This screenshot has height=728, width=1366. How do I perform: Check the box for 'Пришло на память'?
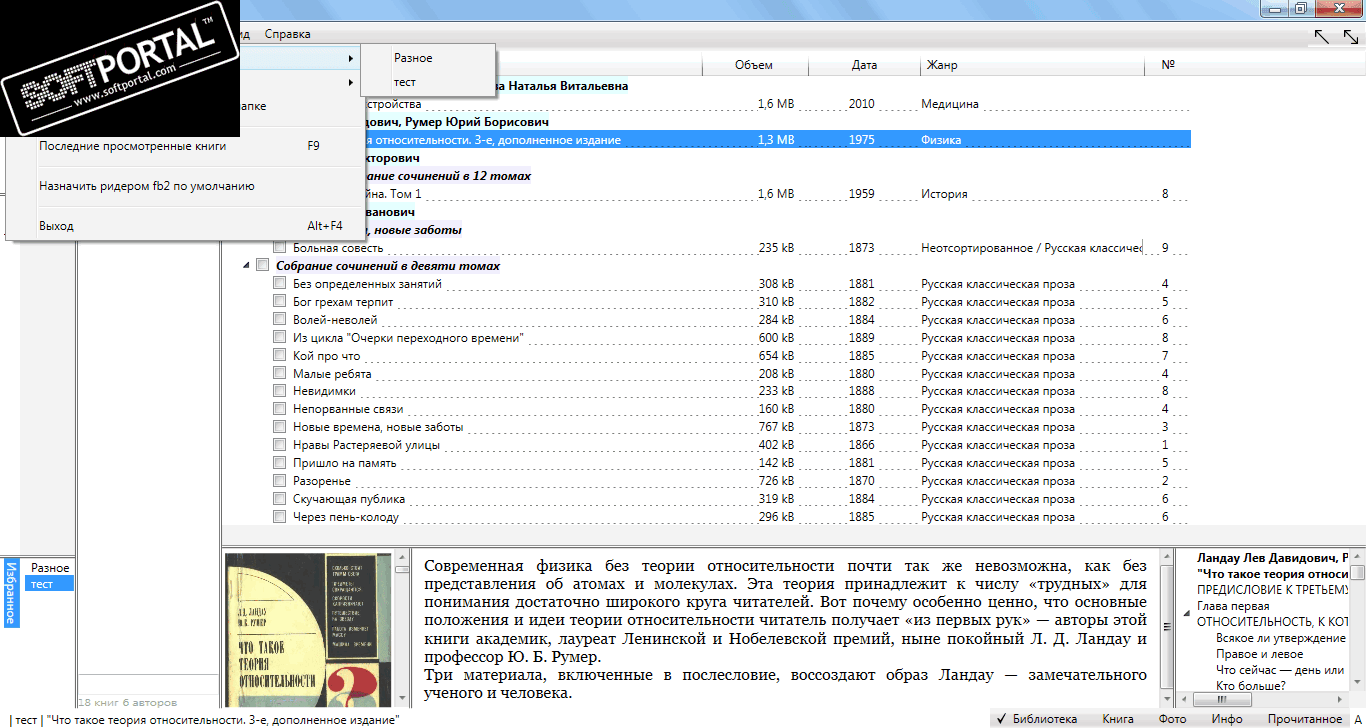(x=280, y=464)
